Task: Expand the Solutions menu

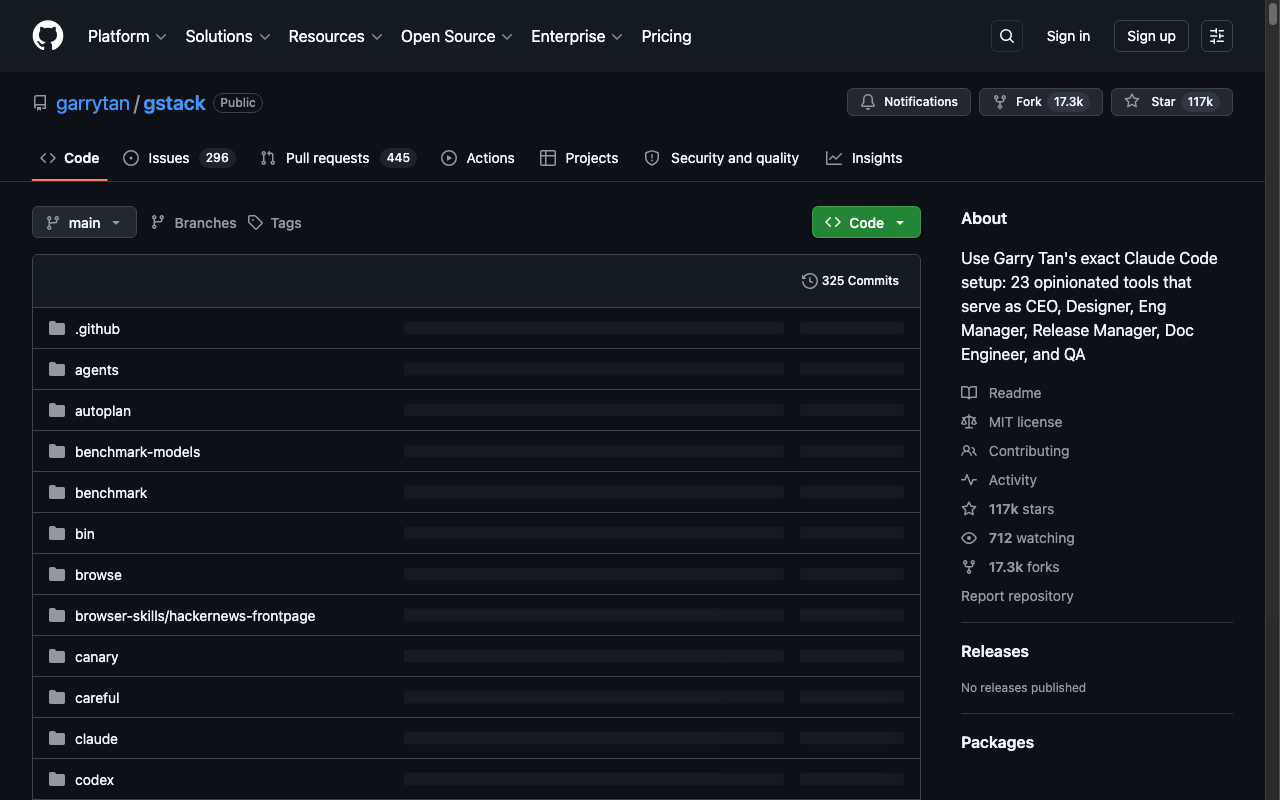Action: coord(228,36)
